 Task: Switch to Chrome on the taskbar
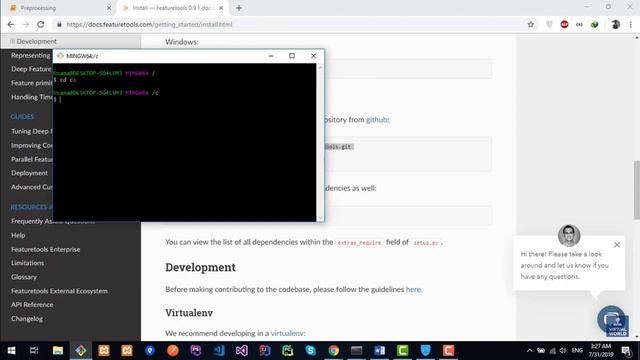(x=333, y=351)
